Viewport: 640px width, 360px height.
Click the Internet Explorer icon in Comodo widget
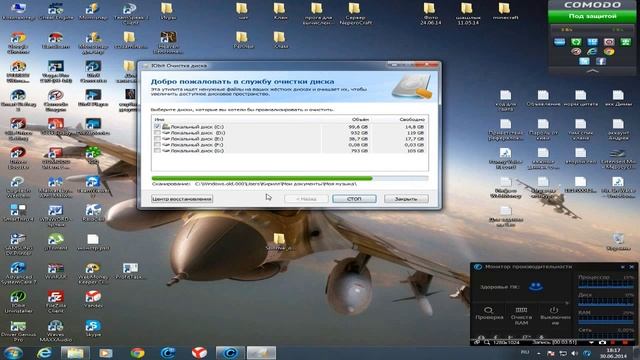(x=592, y=51)
